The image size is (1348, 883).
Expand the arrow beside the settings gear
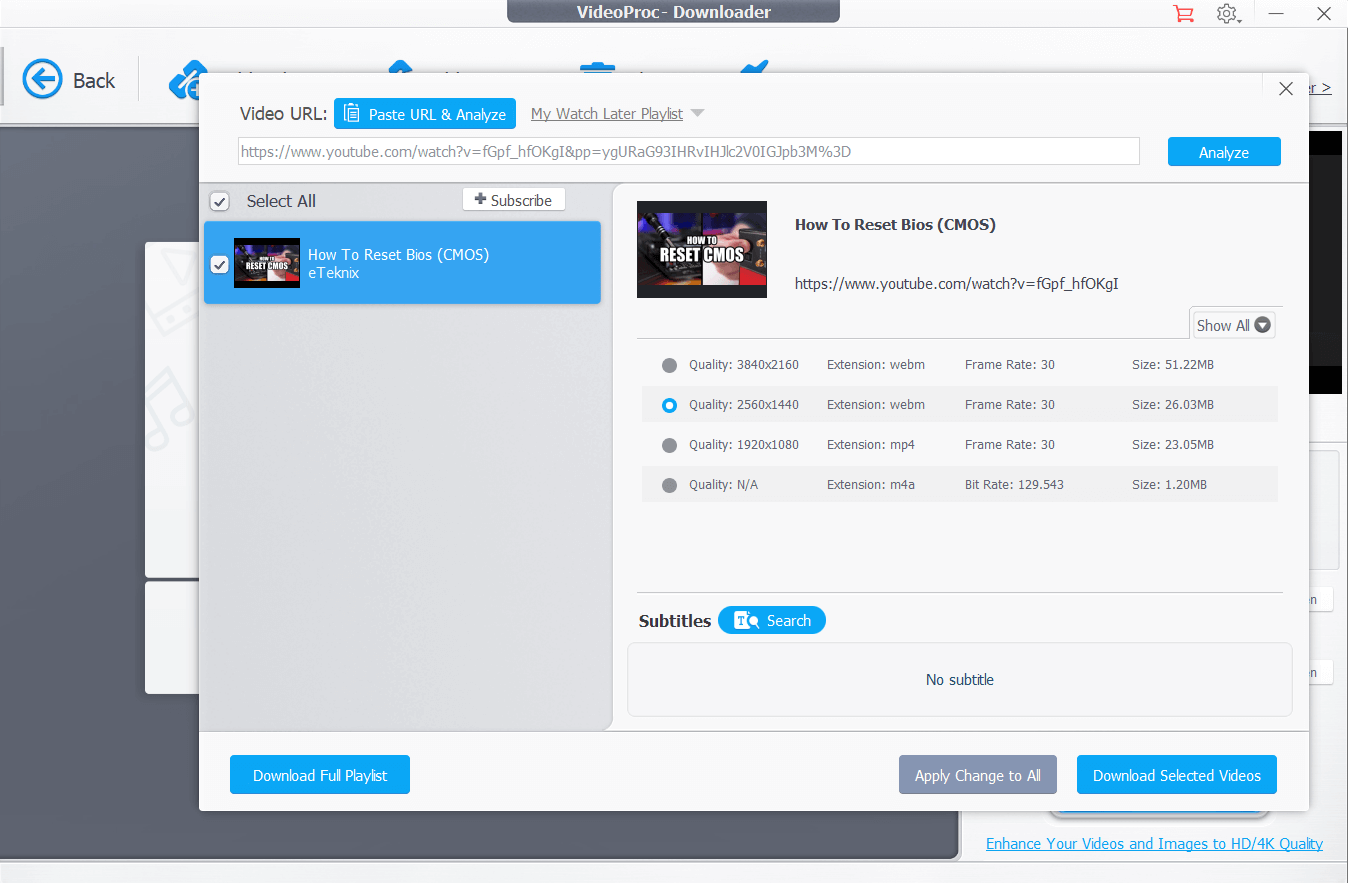tap(1240, 21)
